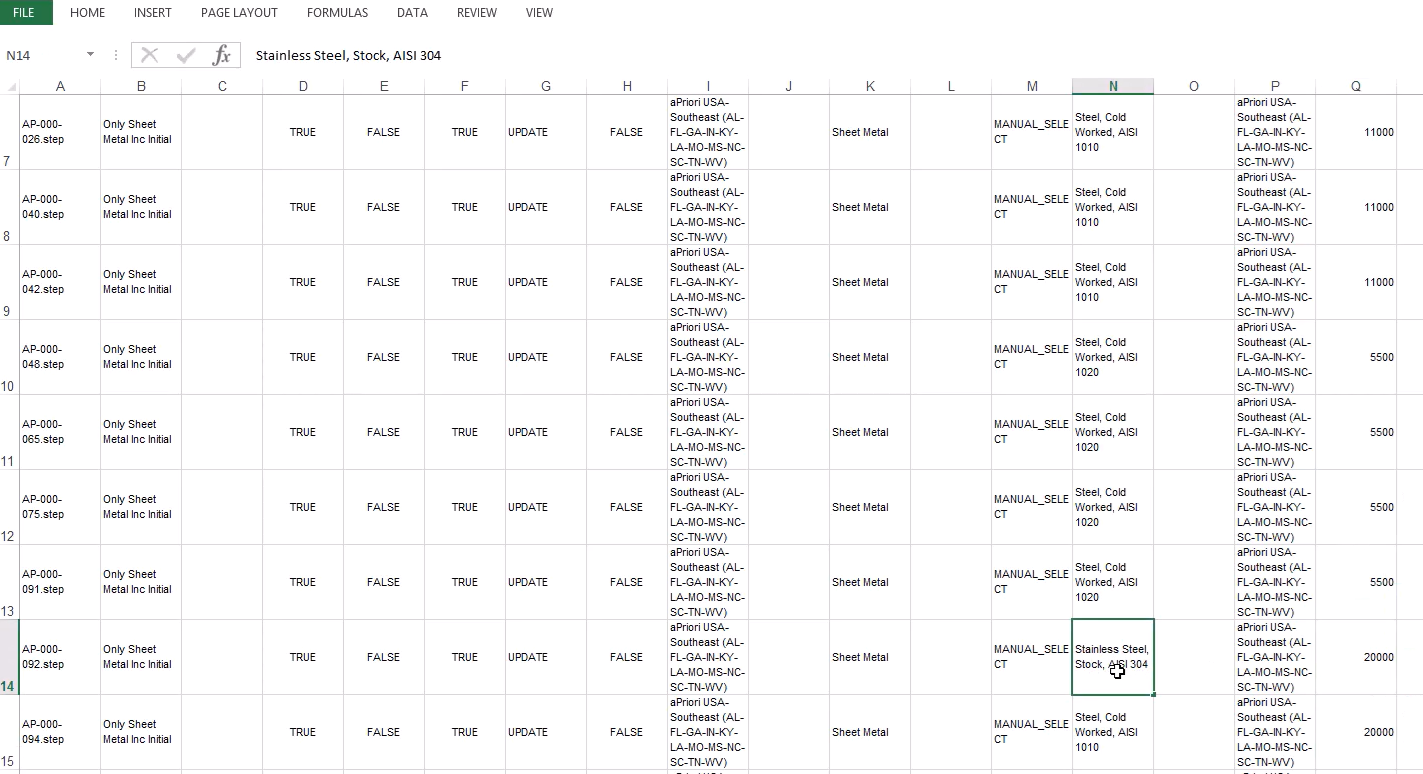Select column N header

click(x=1112, y=86)
